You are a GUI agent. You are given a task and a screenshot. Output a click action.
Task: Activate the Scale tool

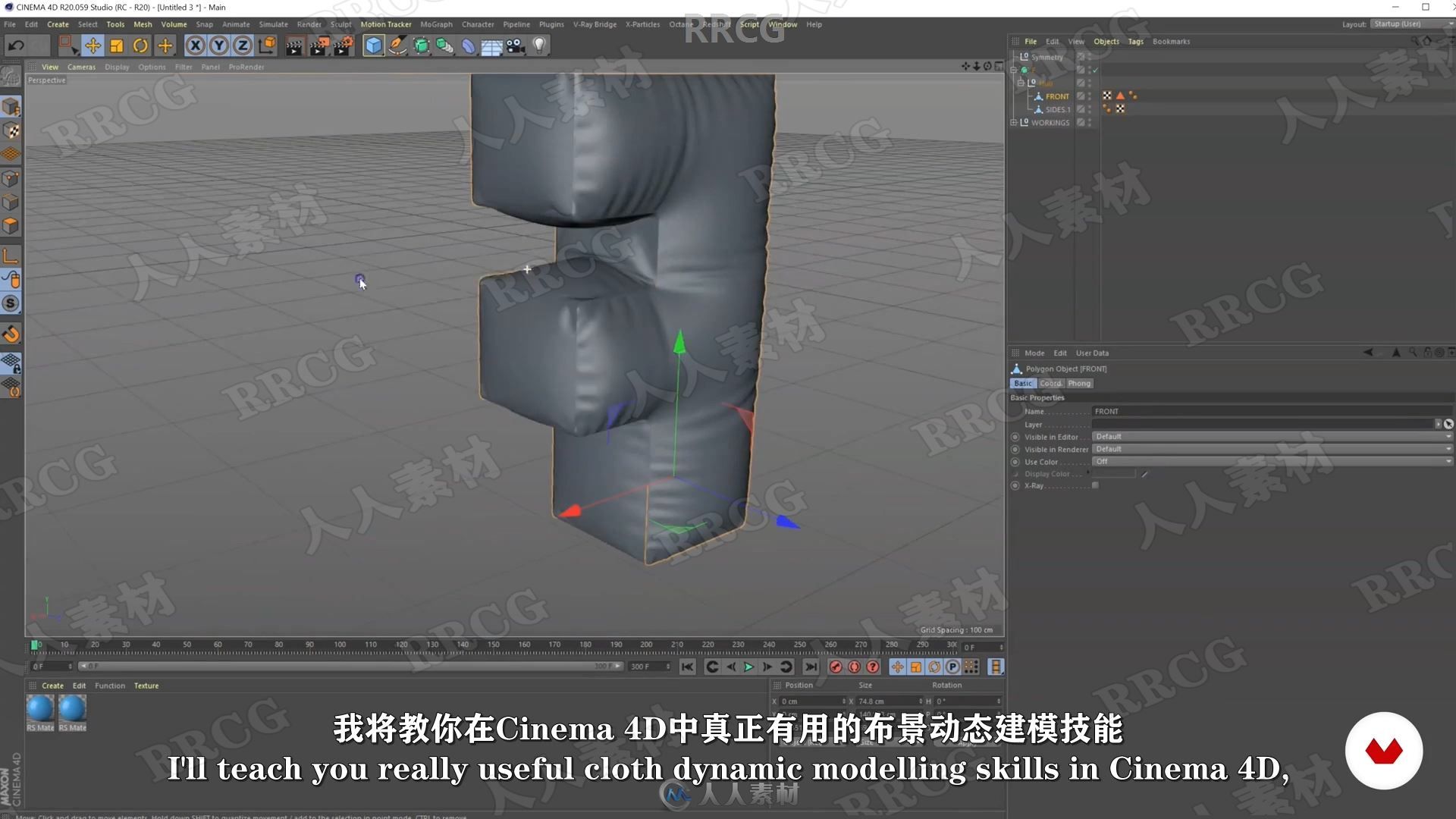(x=117, y=46)
